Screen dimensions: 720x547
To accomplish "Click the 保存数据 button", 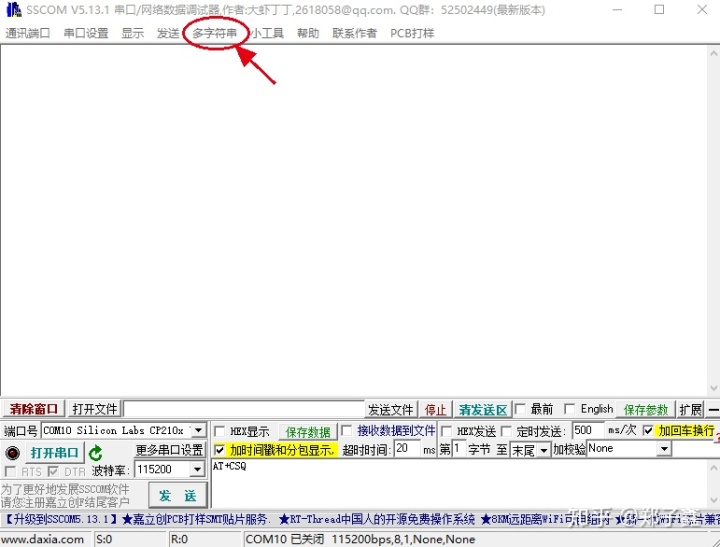I will [308, 432].
